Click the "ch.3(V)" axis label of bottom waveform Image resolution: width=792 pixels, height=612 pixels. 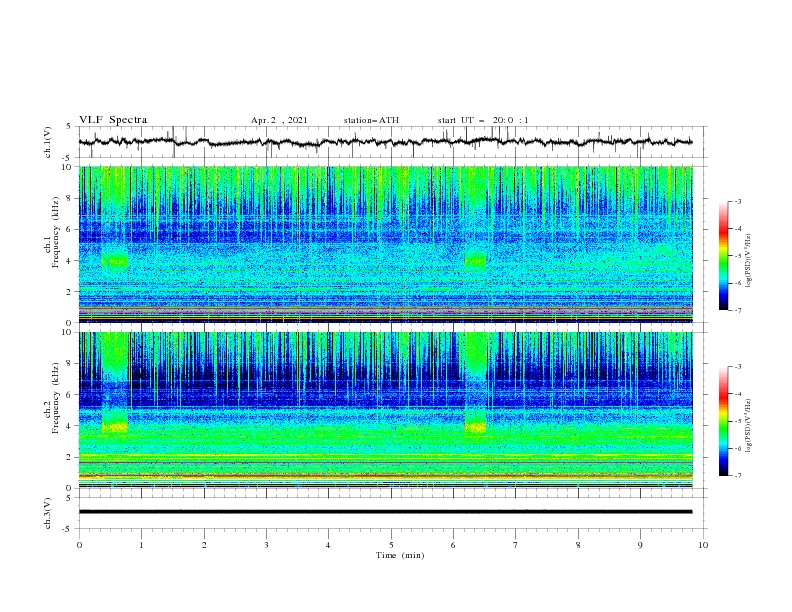point(48,513)
